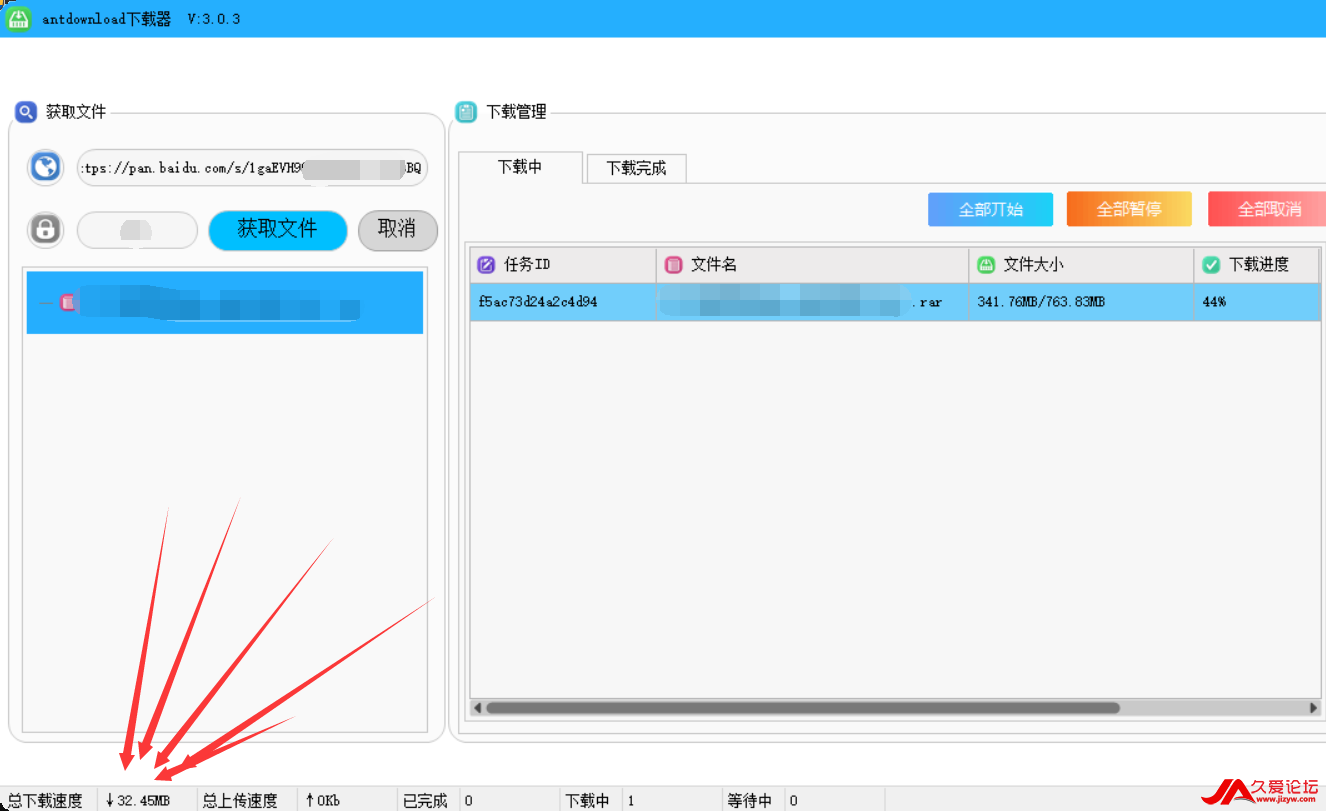Click the 总上传速度 status label
Screen dimensions: 1326x811
pyautogui.click(x=240, y=801)
